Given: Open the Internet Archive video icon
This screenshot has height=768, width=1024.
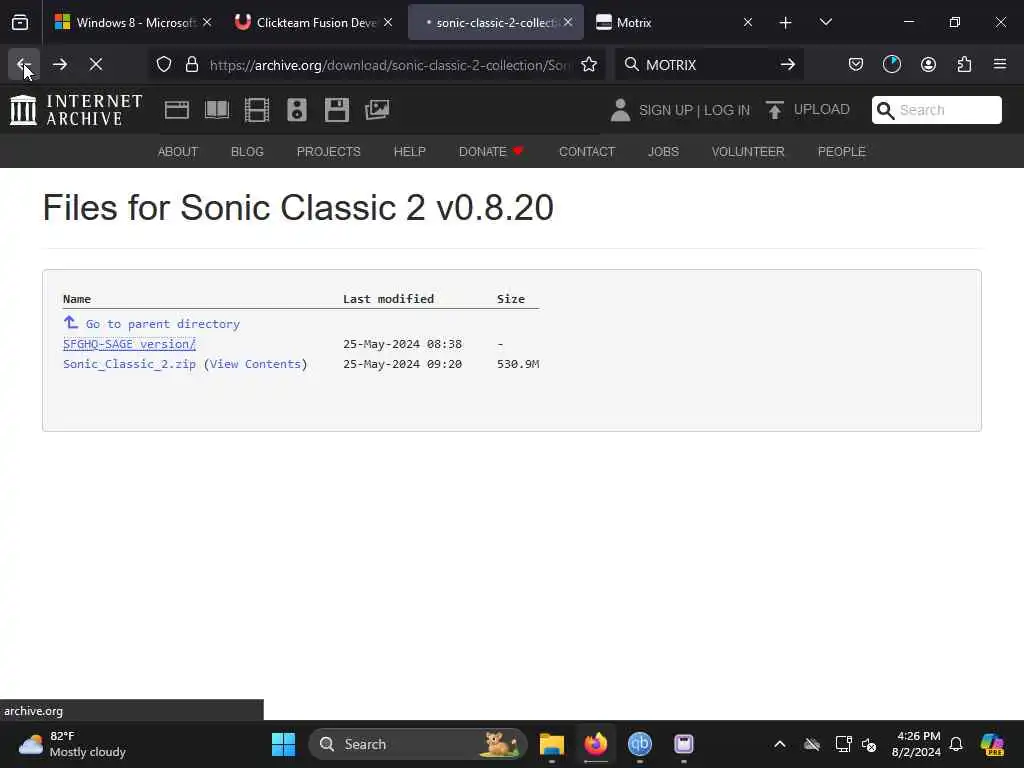Looking at the screenshot, I should click(x=257, y=110).
